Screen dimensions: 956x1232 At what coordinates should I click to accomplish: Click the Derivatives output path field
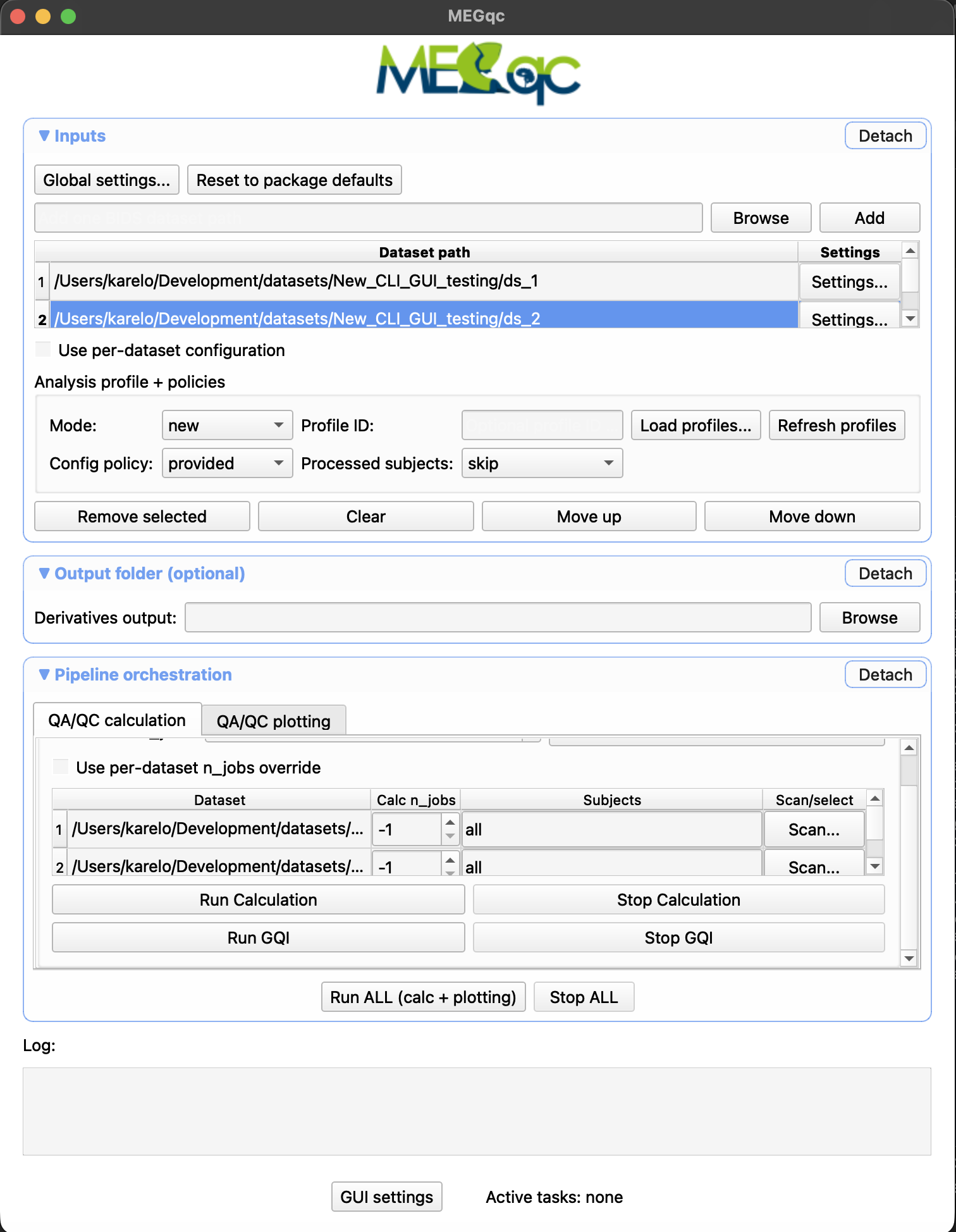point(498,618)
